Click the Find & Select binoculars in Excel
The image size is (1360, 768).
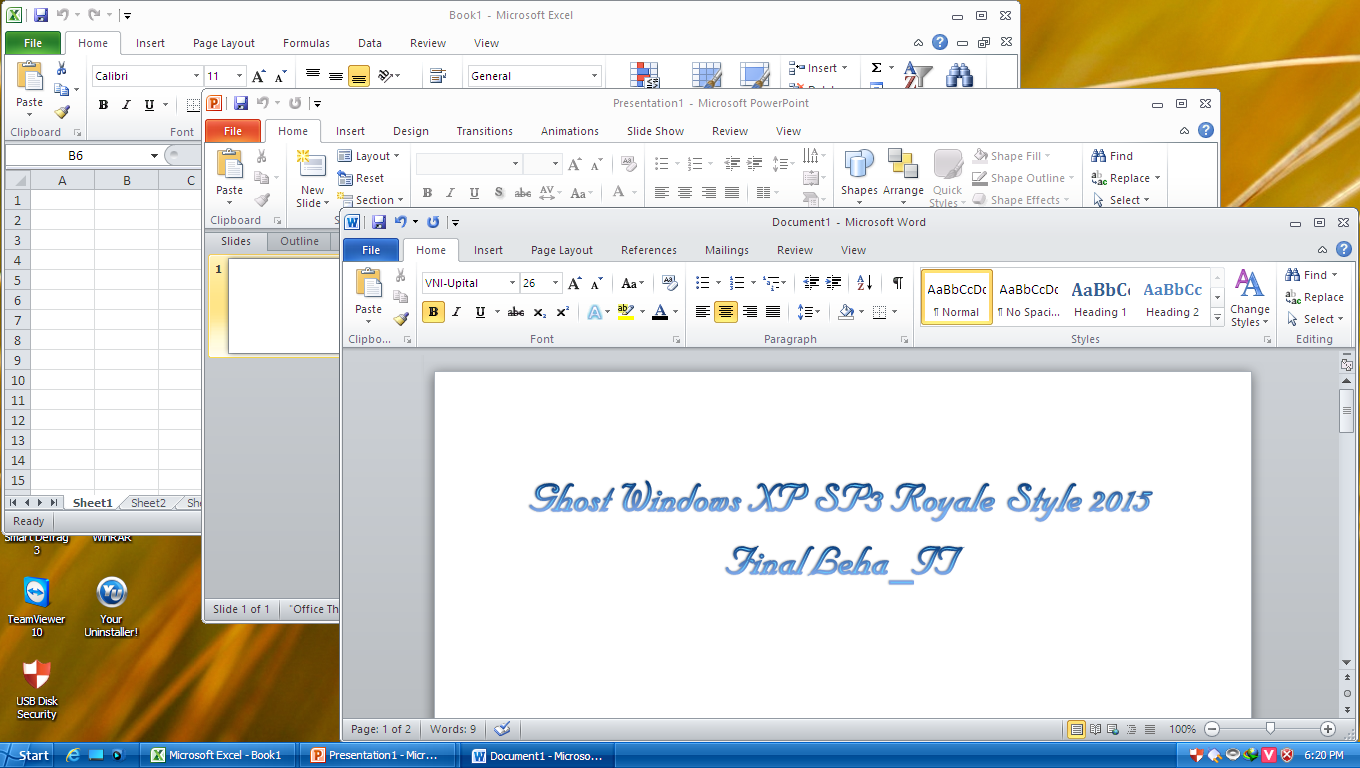coord(961,76)
